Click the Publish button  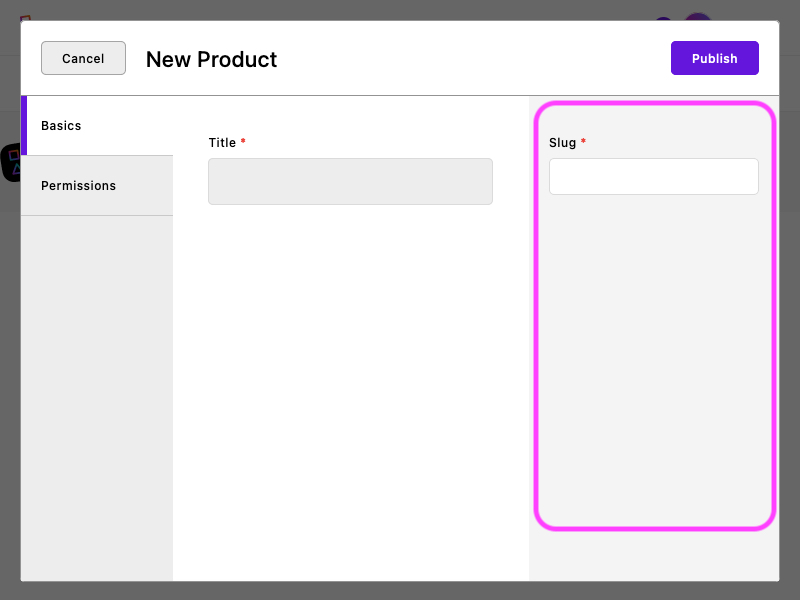pos(714,58)
